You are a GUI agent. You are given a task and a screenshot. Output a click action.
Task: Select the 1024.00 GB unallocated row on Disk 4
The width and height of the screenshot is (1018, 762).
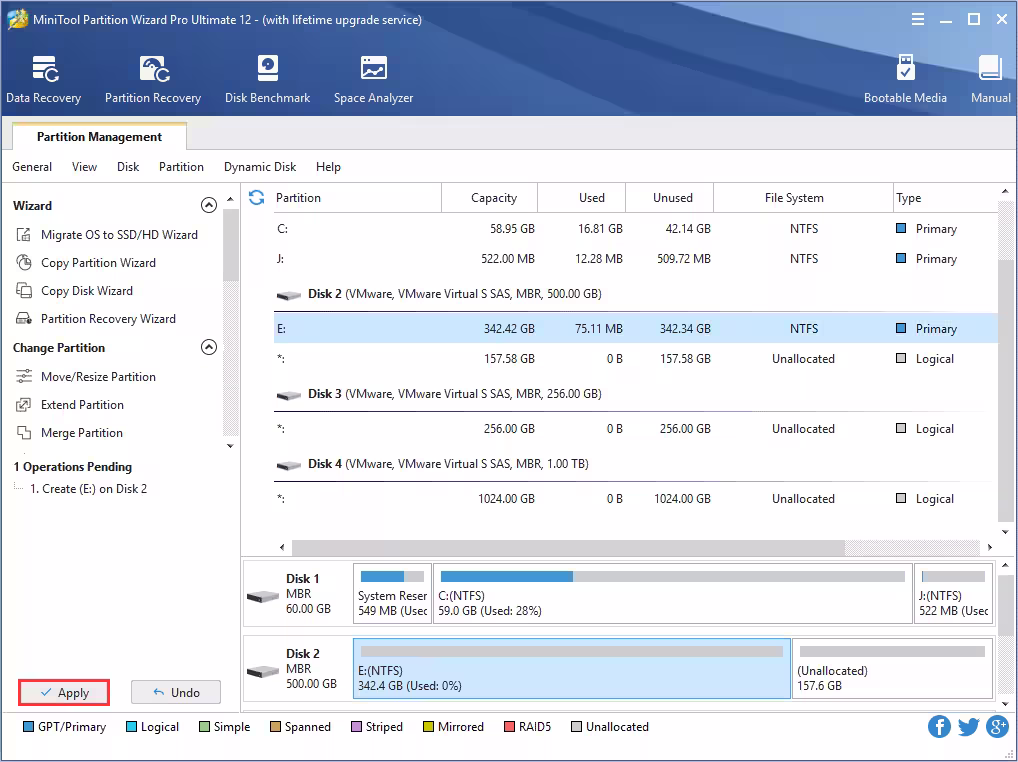click(x=636, y=498)
